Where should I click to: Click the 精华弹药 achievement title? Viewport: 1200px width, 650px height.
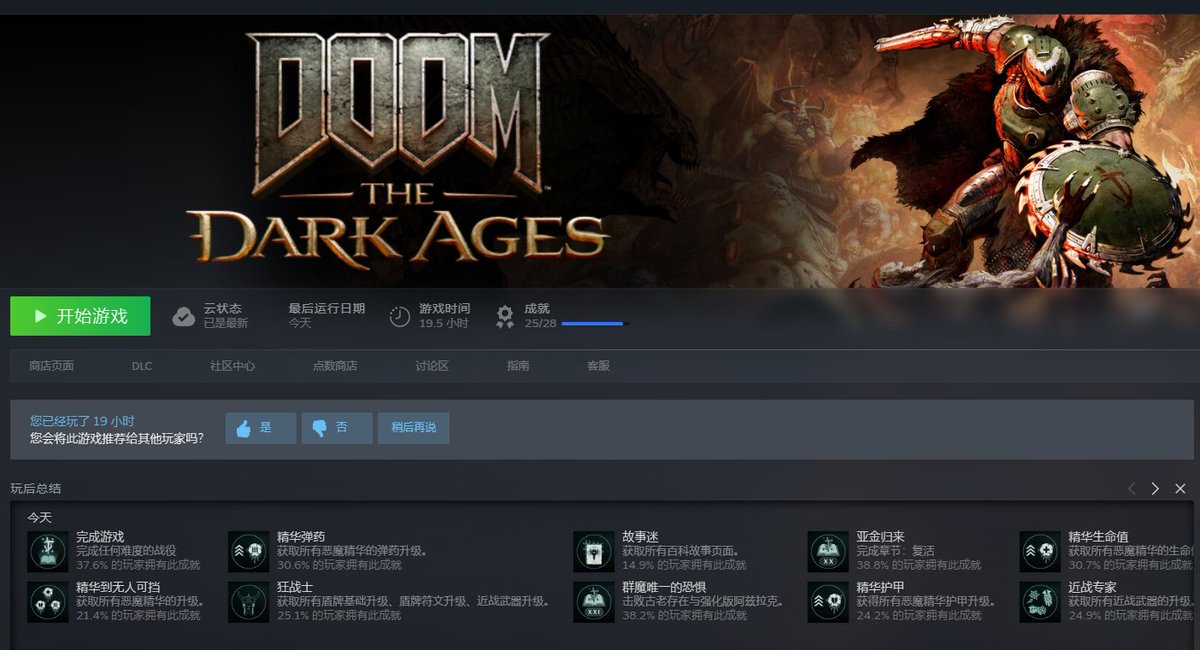pyautogui.click(x=301, y=537)
